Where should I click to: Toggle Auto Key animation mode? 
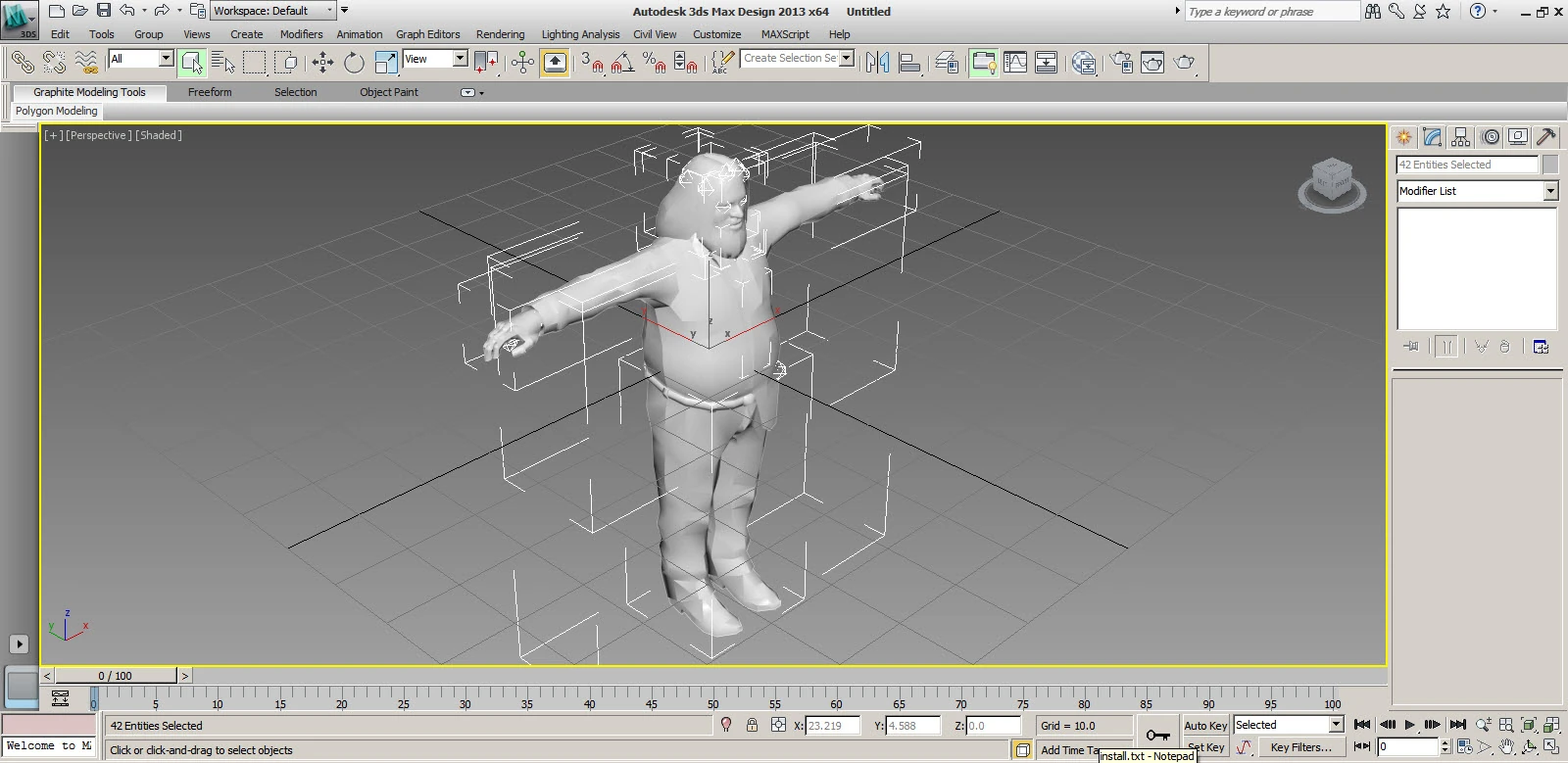coord(1204,726)
